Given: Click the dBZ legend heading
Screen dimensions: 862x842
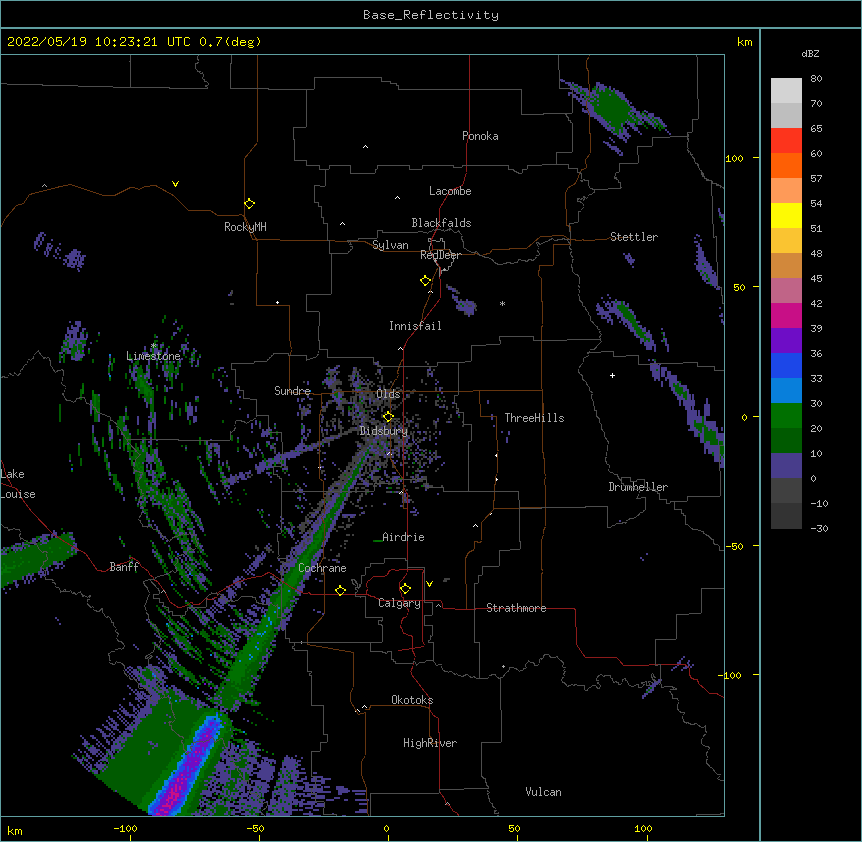Looking at the screenshot, I should (810, 53).
